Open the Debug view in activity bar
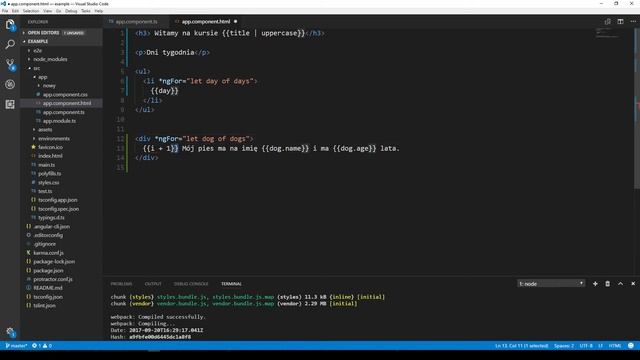 [x=10, y=84]
